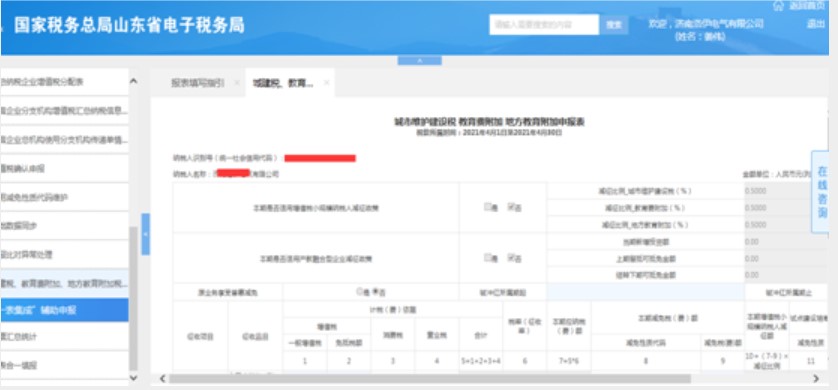
Task: Click the 营业税 column header
Action: 437,335
